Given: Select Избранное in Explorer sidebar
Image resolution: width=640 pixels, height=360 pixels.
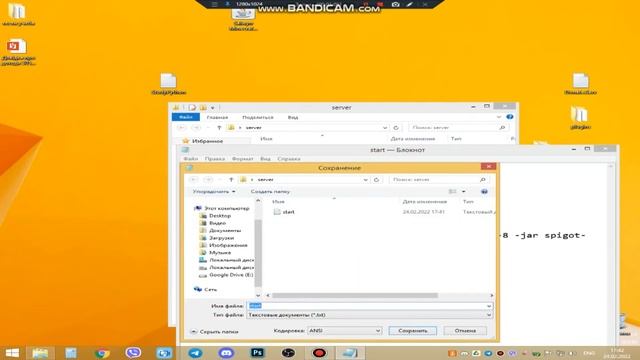Looking at the screenshot, I should [203, 141].
